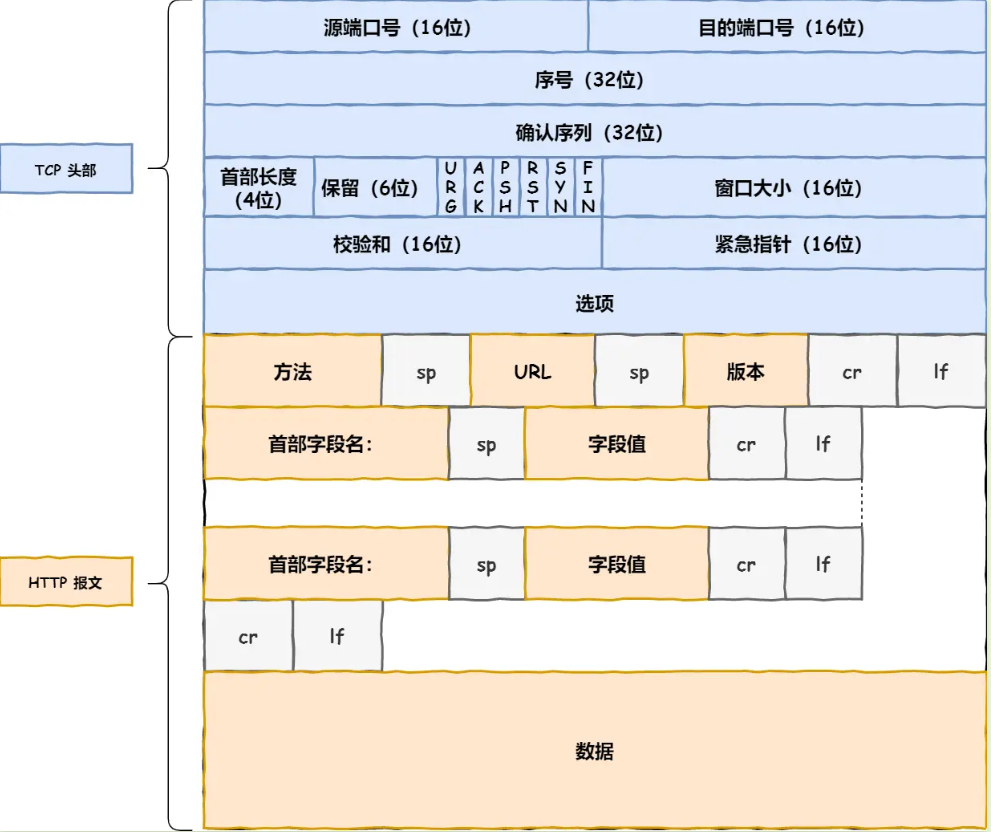Click the 'TCP 头部' label box
The width and height of the screenshot is (991, 832).
66,169
